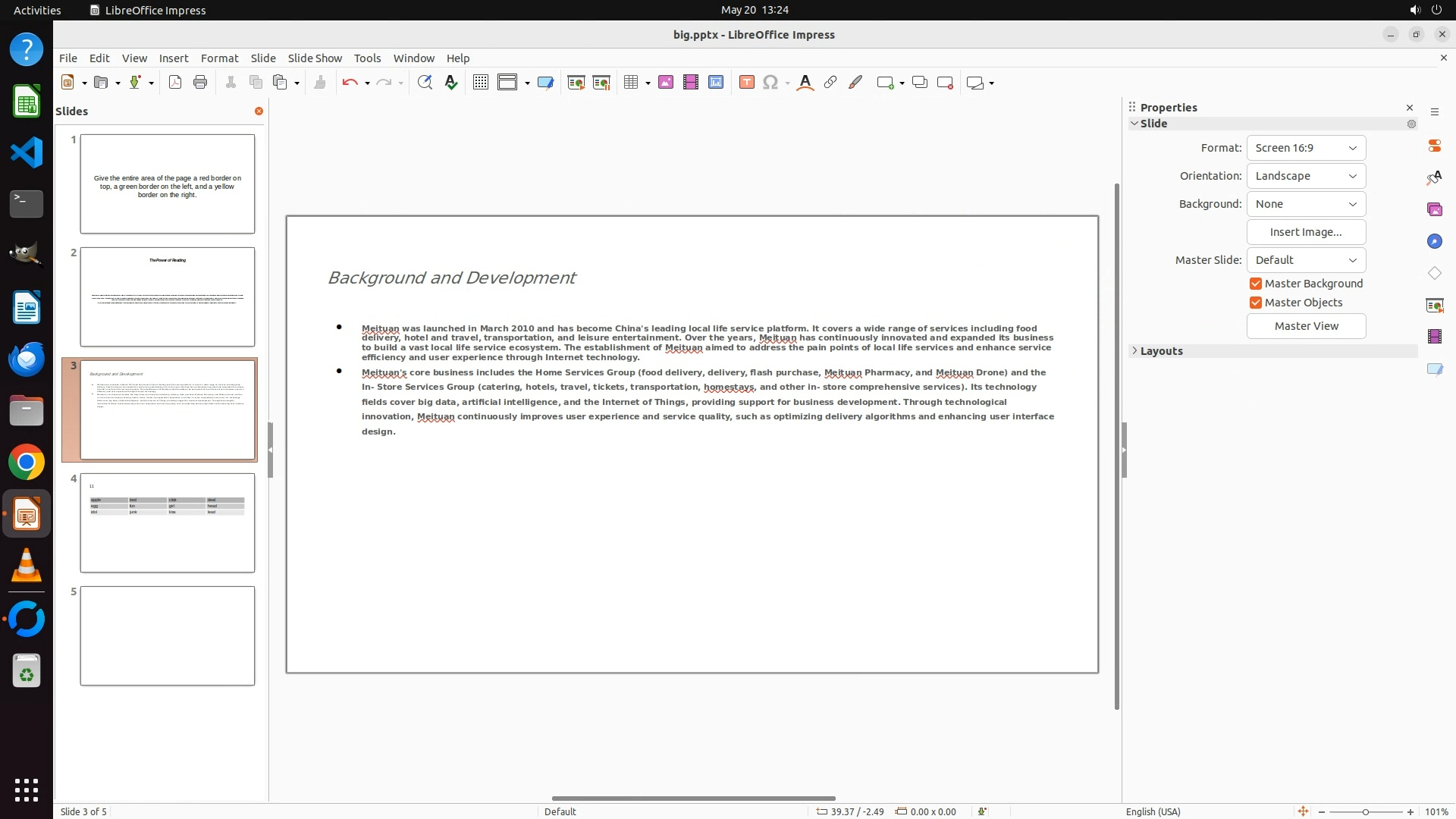
Task: Click the Export as PDF icon
Action: 175,83
